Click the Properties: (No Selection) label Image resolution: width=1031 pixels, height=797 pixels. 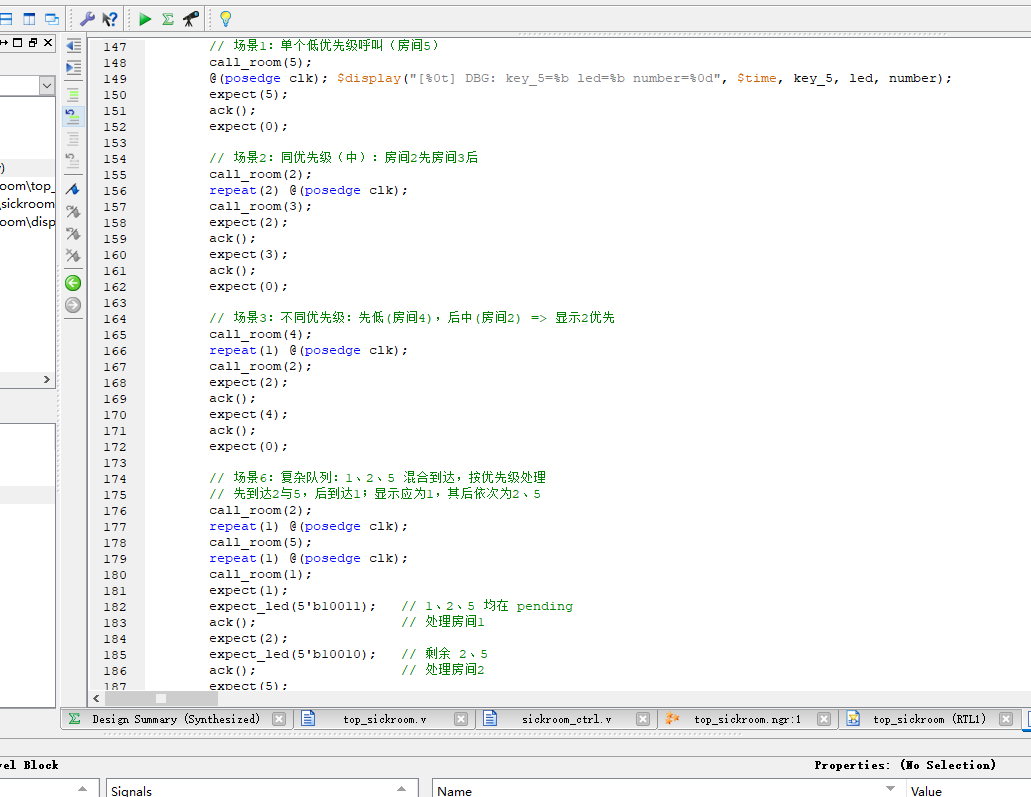click(x=905, y=765)
